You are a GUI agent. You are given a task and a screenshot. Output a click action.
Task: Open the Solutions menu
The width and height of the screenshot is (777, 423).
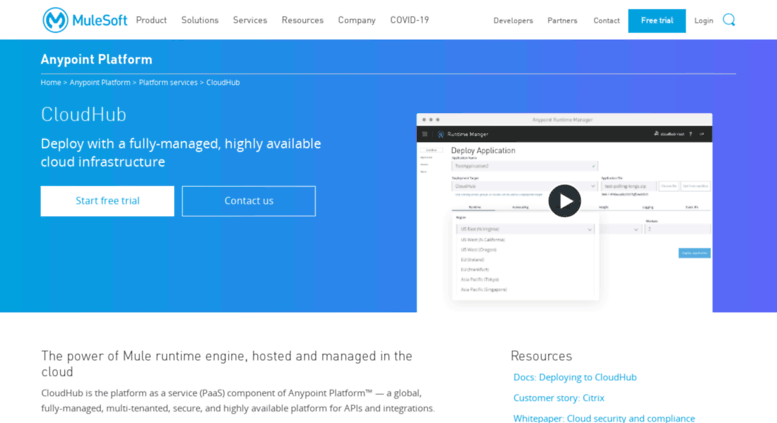200,20
